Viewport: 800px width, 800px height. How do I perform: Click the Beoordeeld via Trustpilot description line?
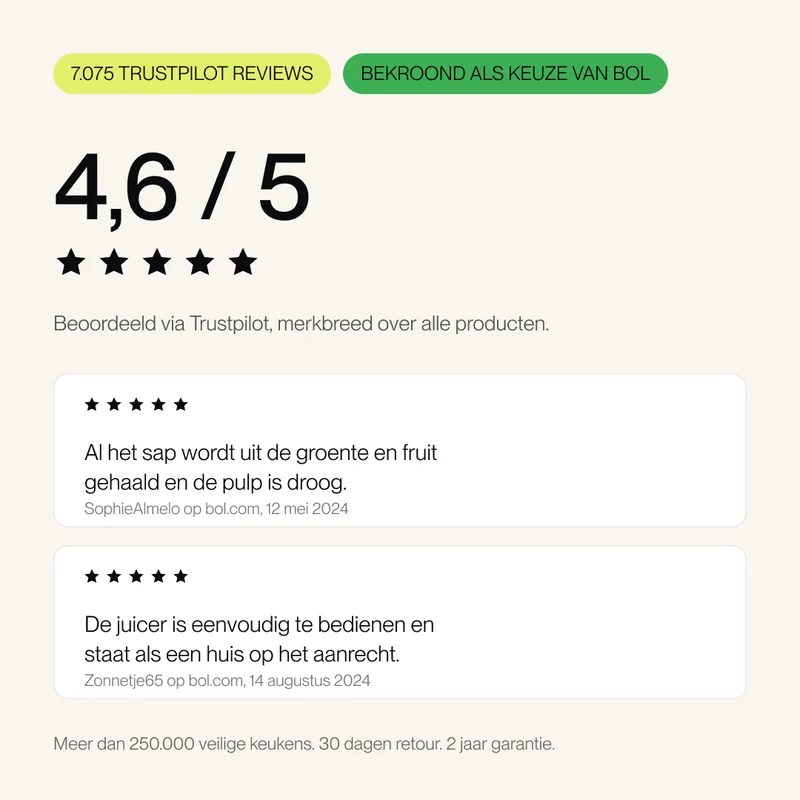(301, 324)
